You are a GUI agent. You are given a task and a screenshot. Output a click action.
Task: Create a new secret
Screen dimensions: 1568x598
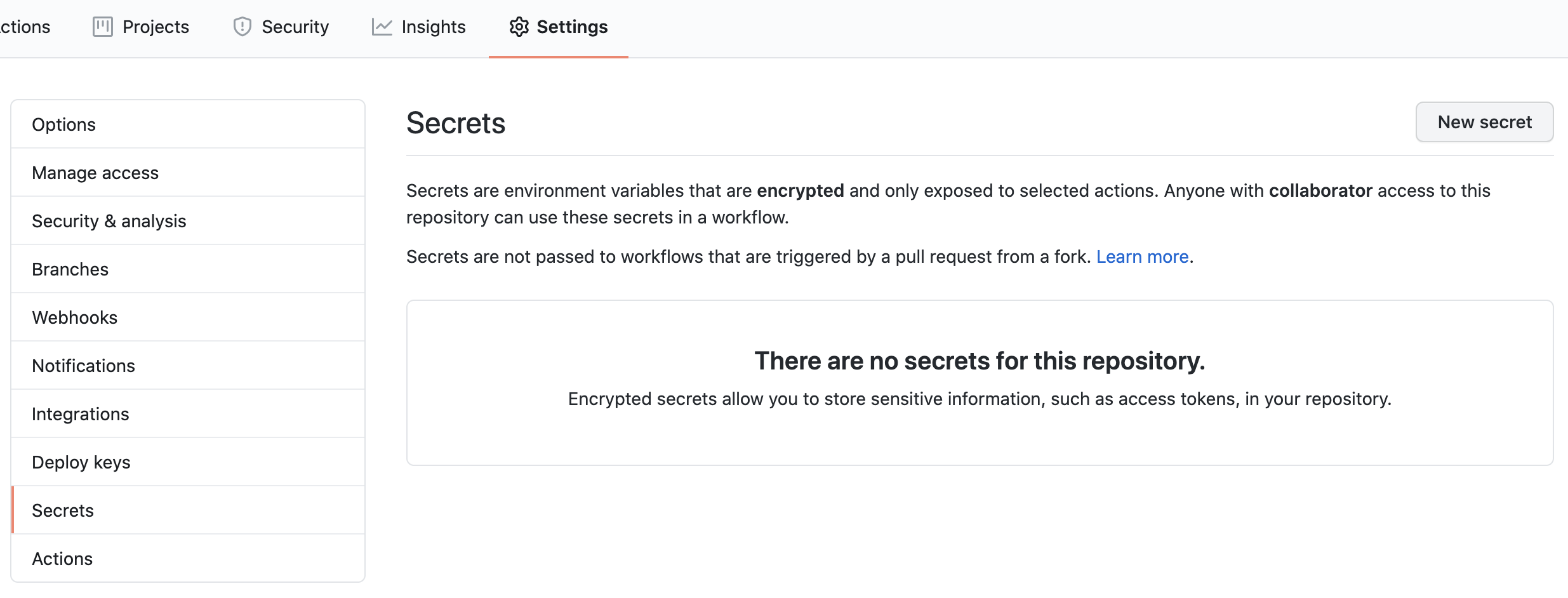(x=1484, y=122)
